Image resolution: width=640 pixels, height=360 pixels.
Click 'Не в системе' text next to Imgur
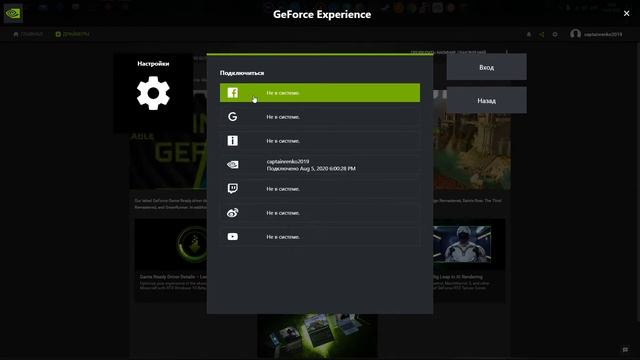click(283, 141)
